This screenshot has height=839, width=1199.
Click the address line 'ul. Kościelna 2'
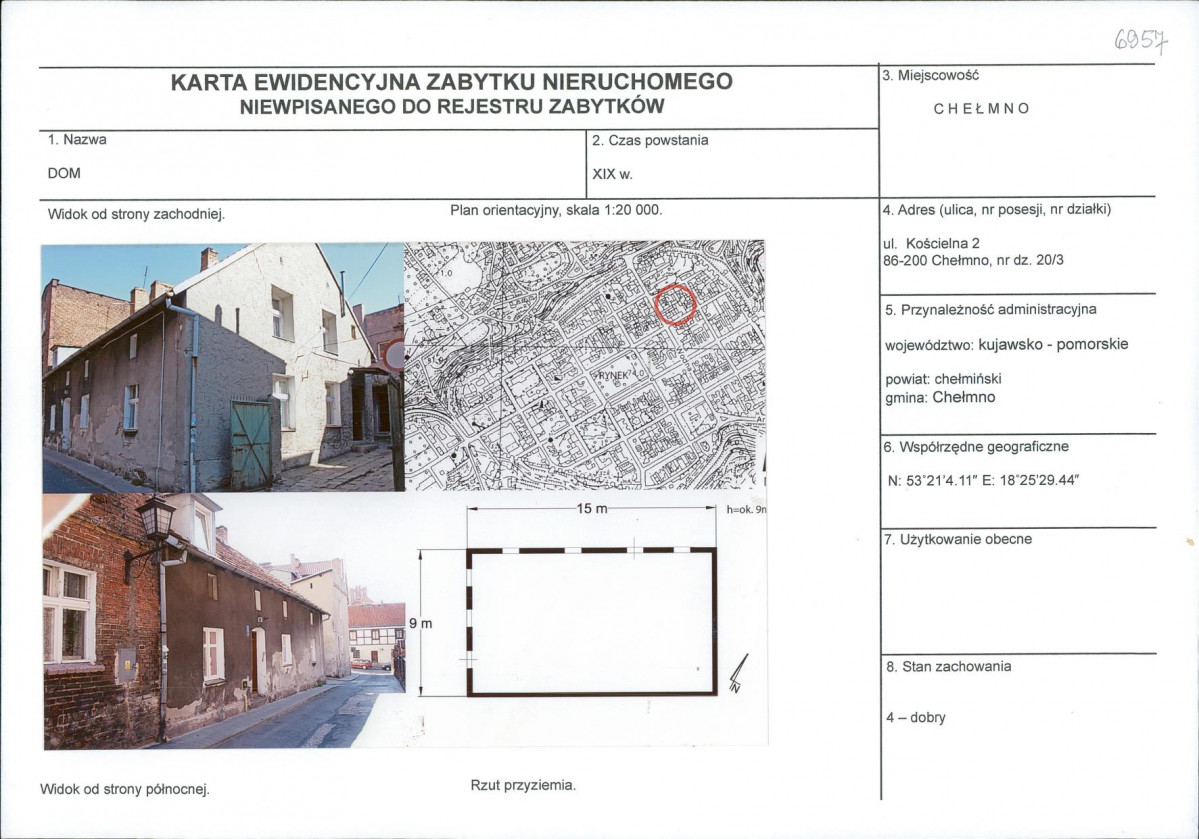tap(931, 244)
